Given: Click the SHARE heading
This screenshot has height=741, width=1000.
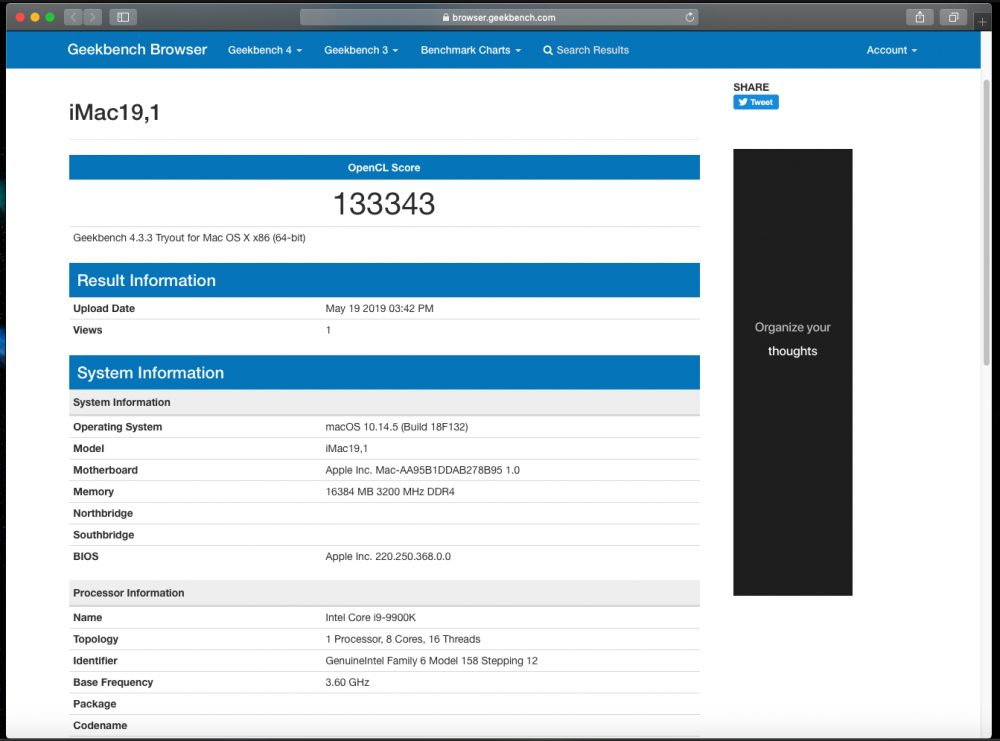Looking at the screenshot, I should [x=751, y=87].
